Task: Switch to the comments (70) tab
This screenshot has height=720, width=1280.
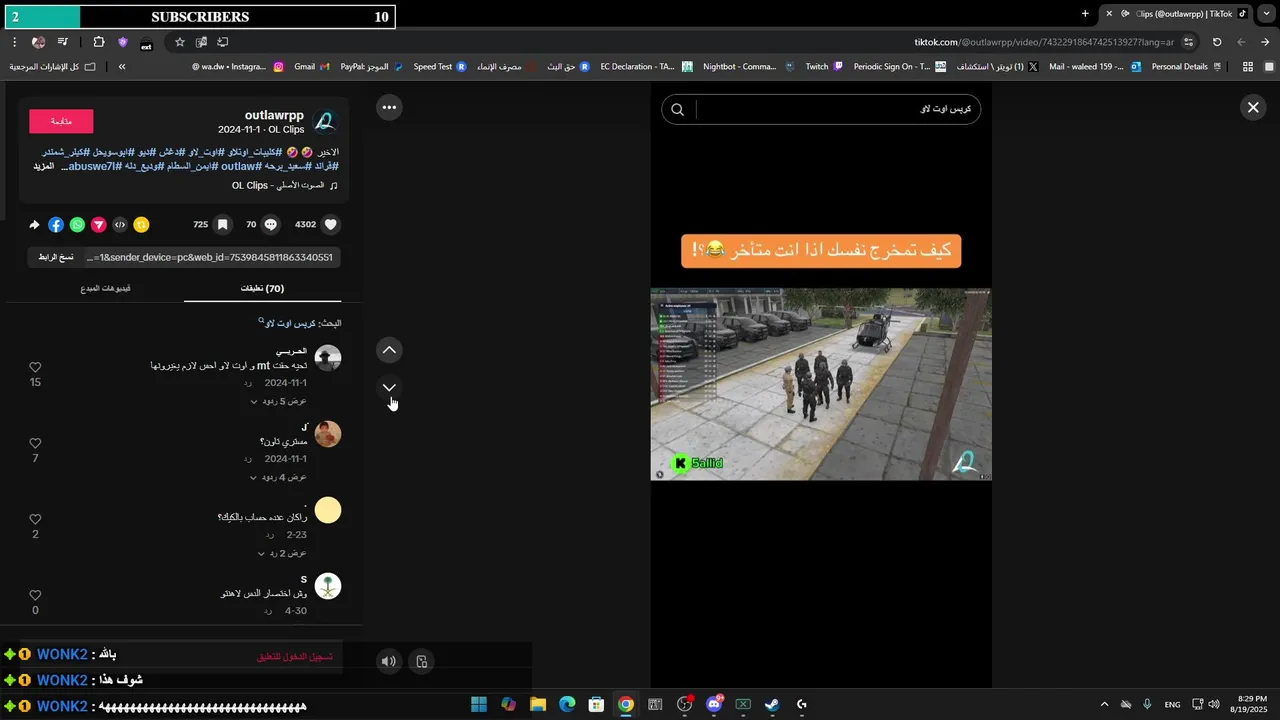Action: [x=262, y=288]
